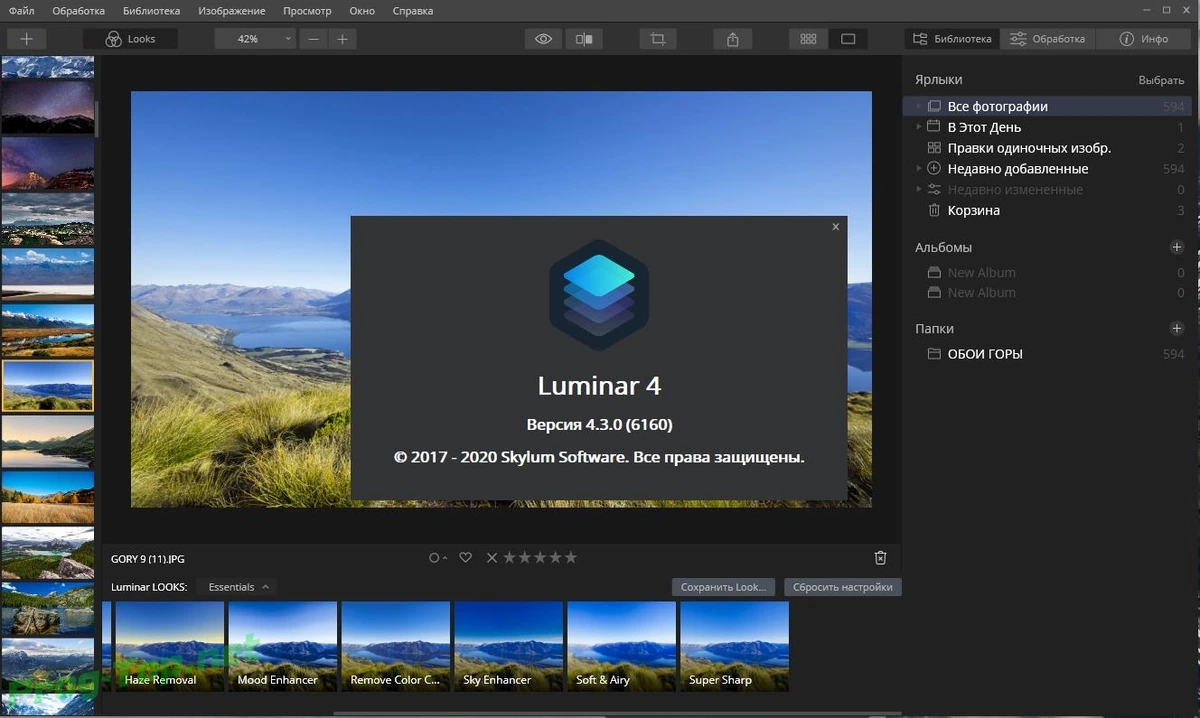
Task: Click Сохранить Look... button
Action: coord(724,587)
